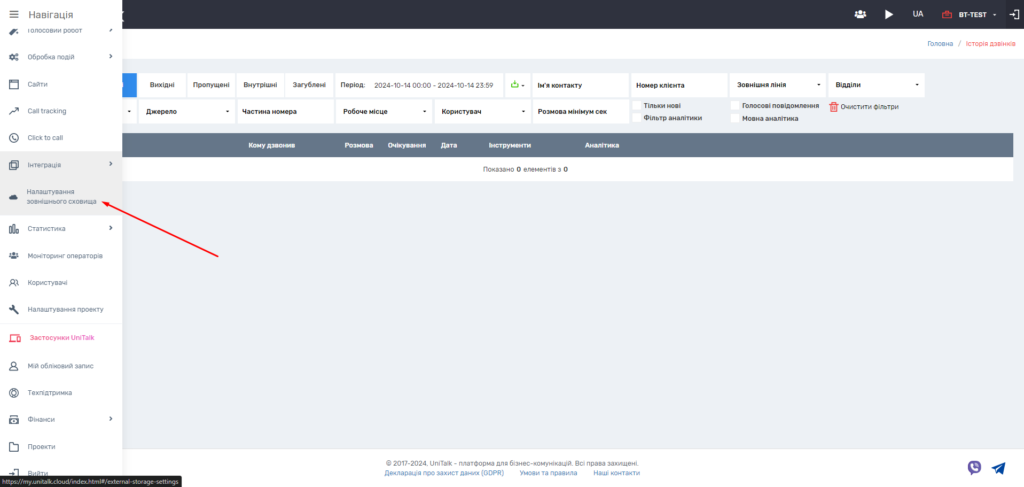Open the users group icon in header
This screenshot has width=1024, height=487.
[x=860, y=14]
